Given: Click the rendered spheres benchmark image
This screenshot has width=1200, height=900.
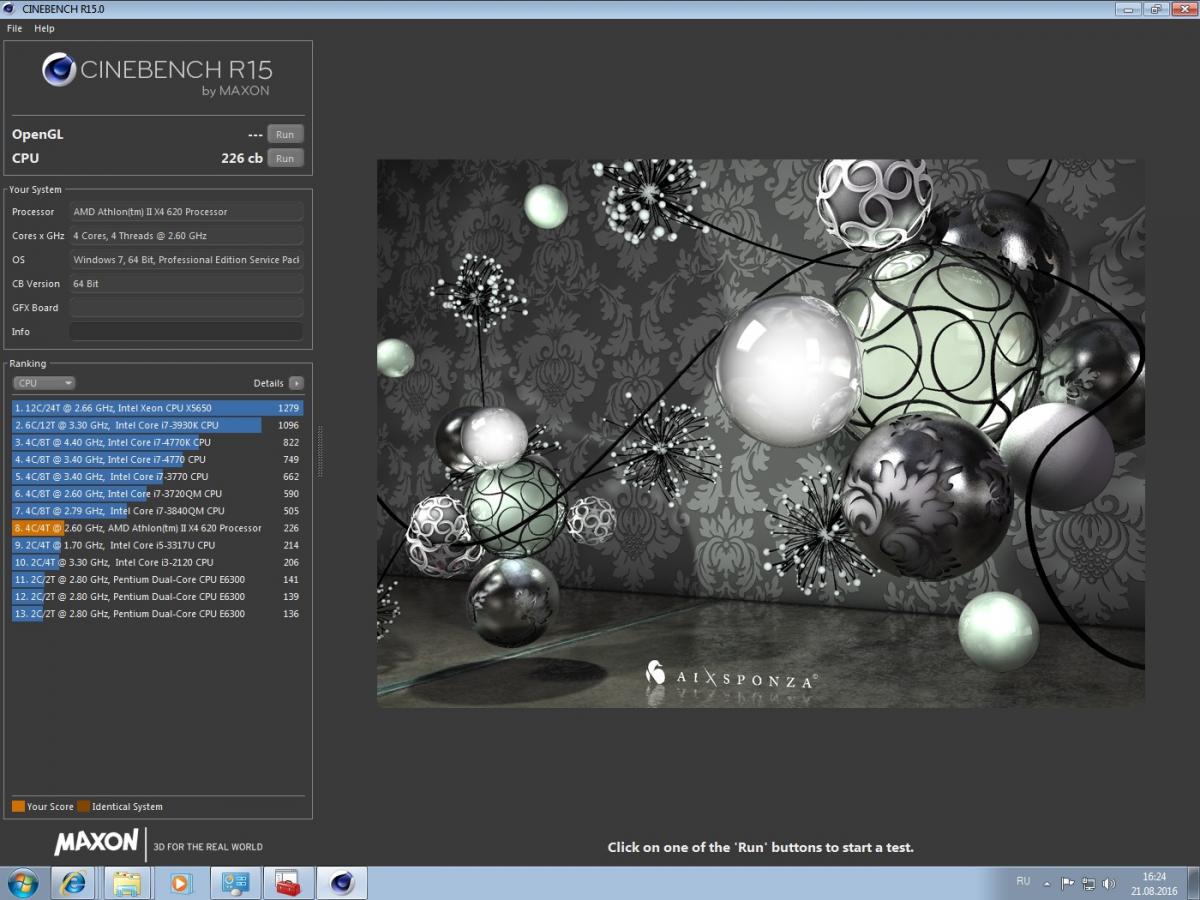Looking at the screenshot, I should (x=761, y=433).
